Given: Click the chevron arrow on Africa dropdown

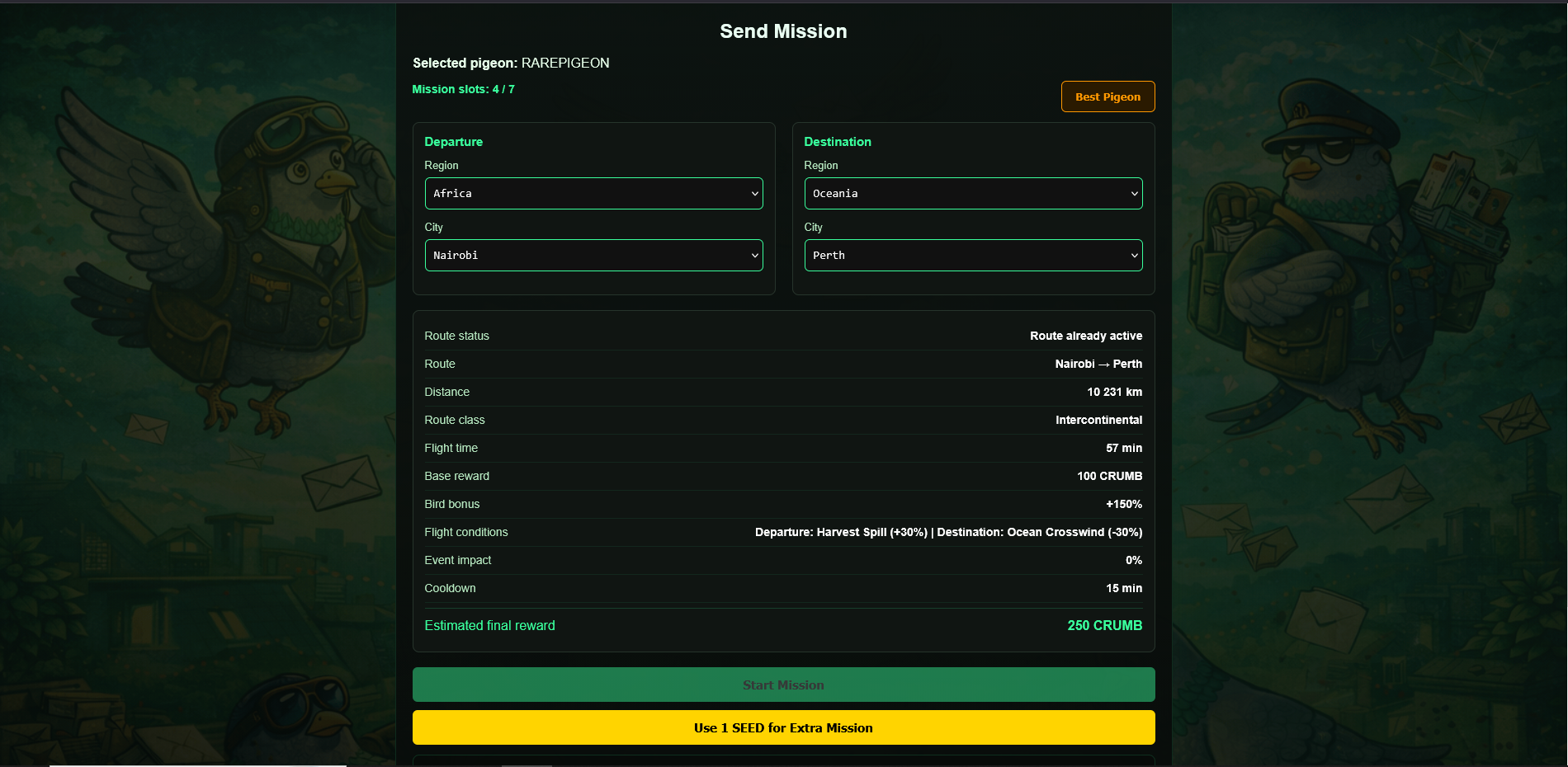Looking at the screenshot, I should pyautogui.click(x=754, y=194).
